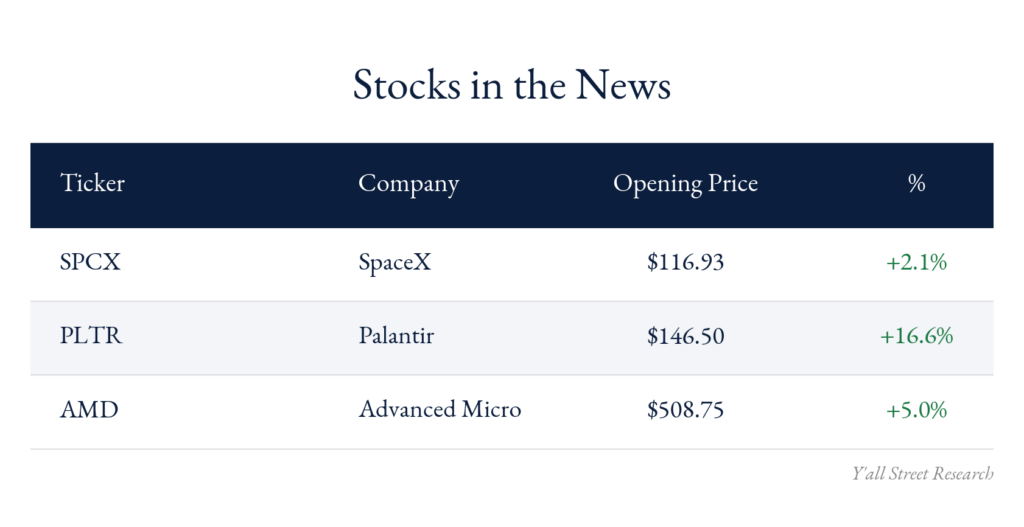Select the $146.50 opening price
This screenshot has height=527, width=1024.
685,336
